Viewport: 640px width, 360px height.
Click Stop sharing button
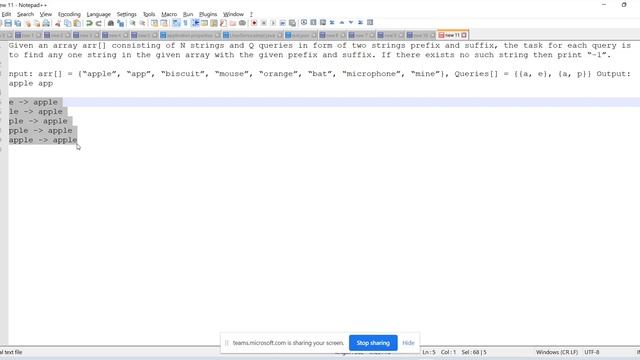pyautogui.click(x=373, y=343)
